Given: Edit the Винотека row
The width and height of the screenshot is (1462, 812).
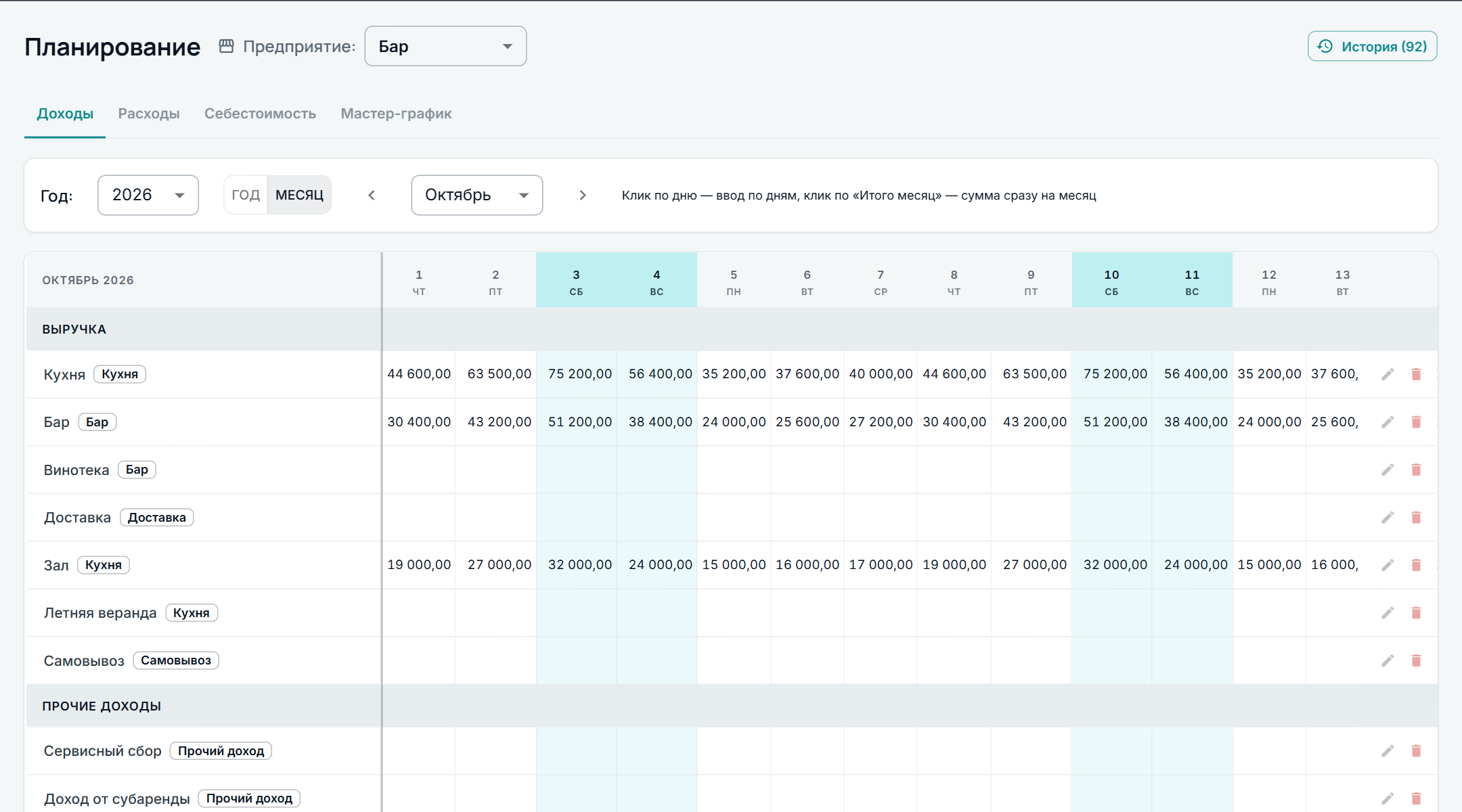Looking at the screenshot, I should coord(1388,470).
